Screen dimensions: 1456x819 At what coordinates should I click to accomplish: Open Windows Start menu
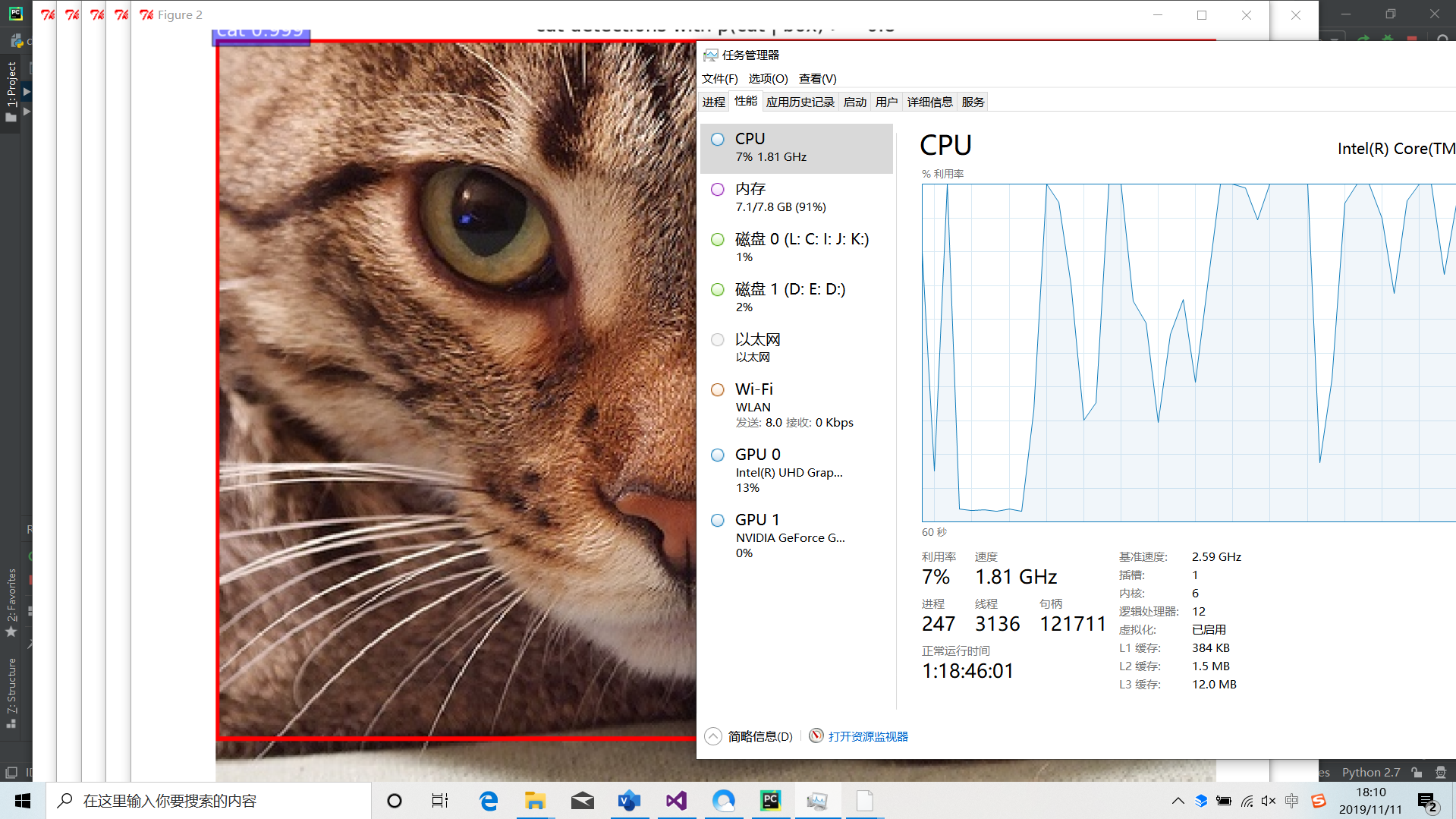point(23,801)
